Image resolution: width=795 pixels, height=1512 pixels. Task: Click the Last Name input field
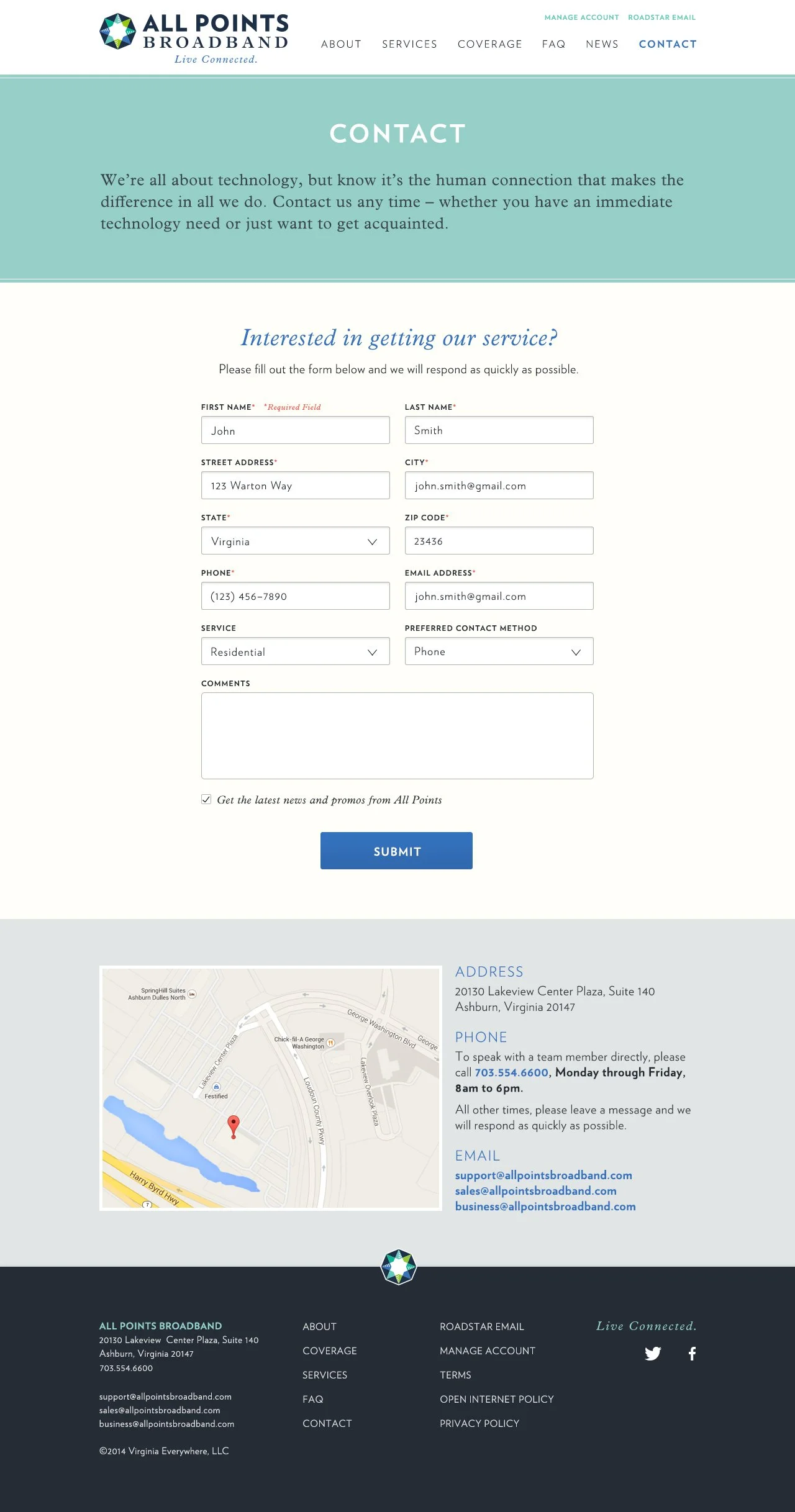pos(499,430)
